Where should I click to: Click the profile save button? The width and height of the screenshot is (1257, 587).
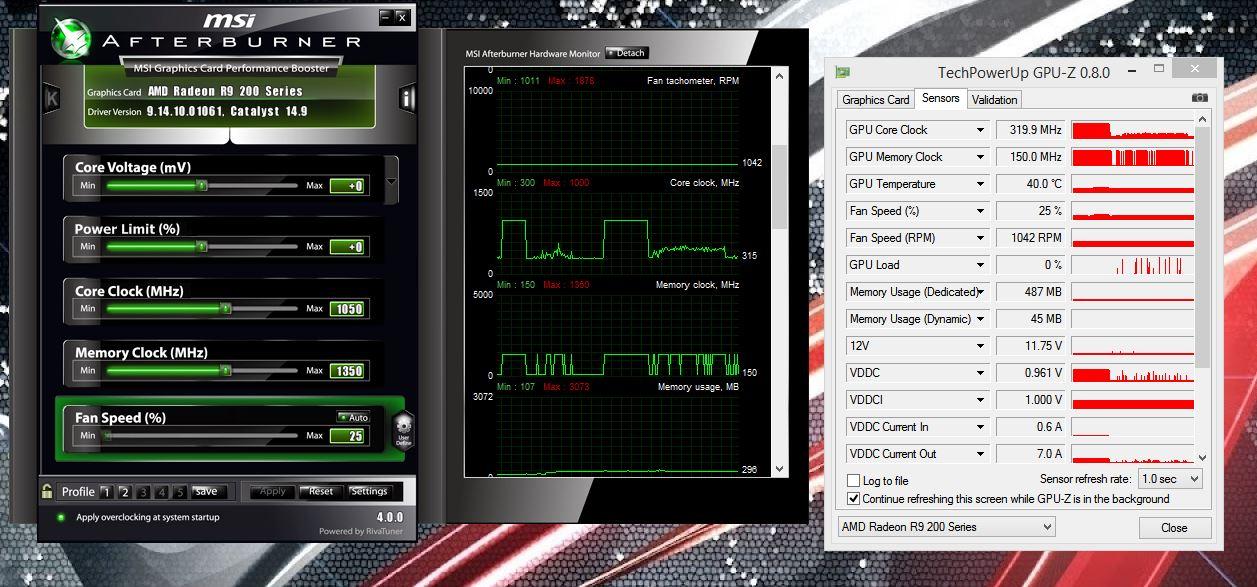click(x=206, y=491)
